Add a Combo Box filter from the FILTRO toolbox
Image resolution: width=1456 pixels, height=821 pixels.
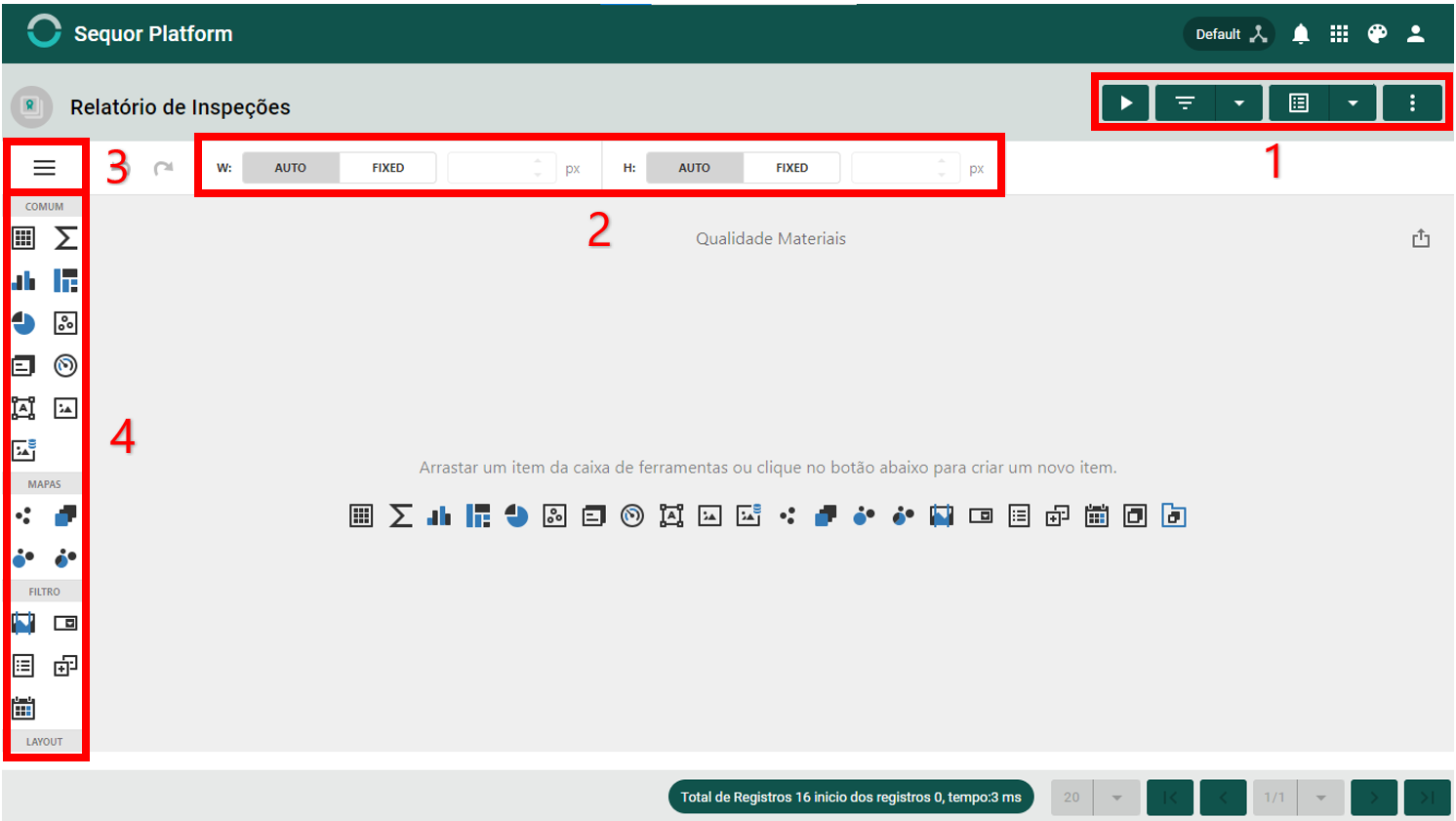pyautogui.click(x=65, y=623)
